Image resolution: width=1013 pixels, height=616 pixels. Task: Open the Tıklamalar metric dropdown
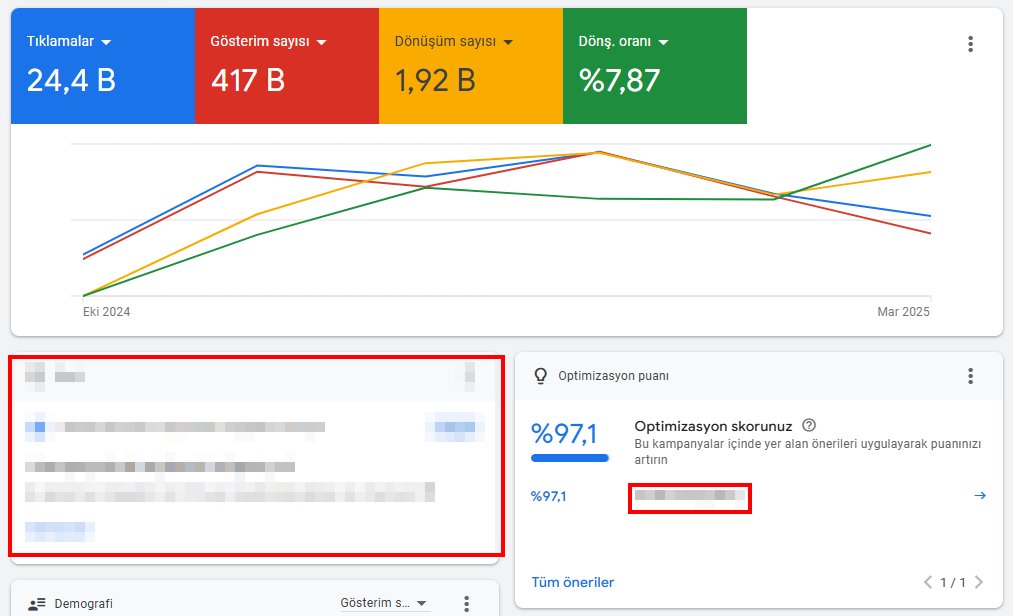pos(106,42)
